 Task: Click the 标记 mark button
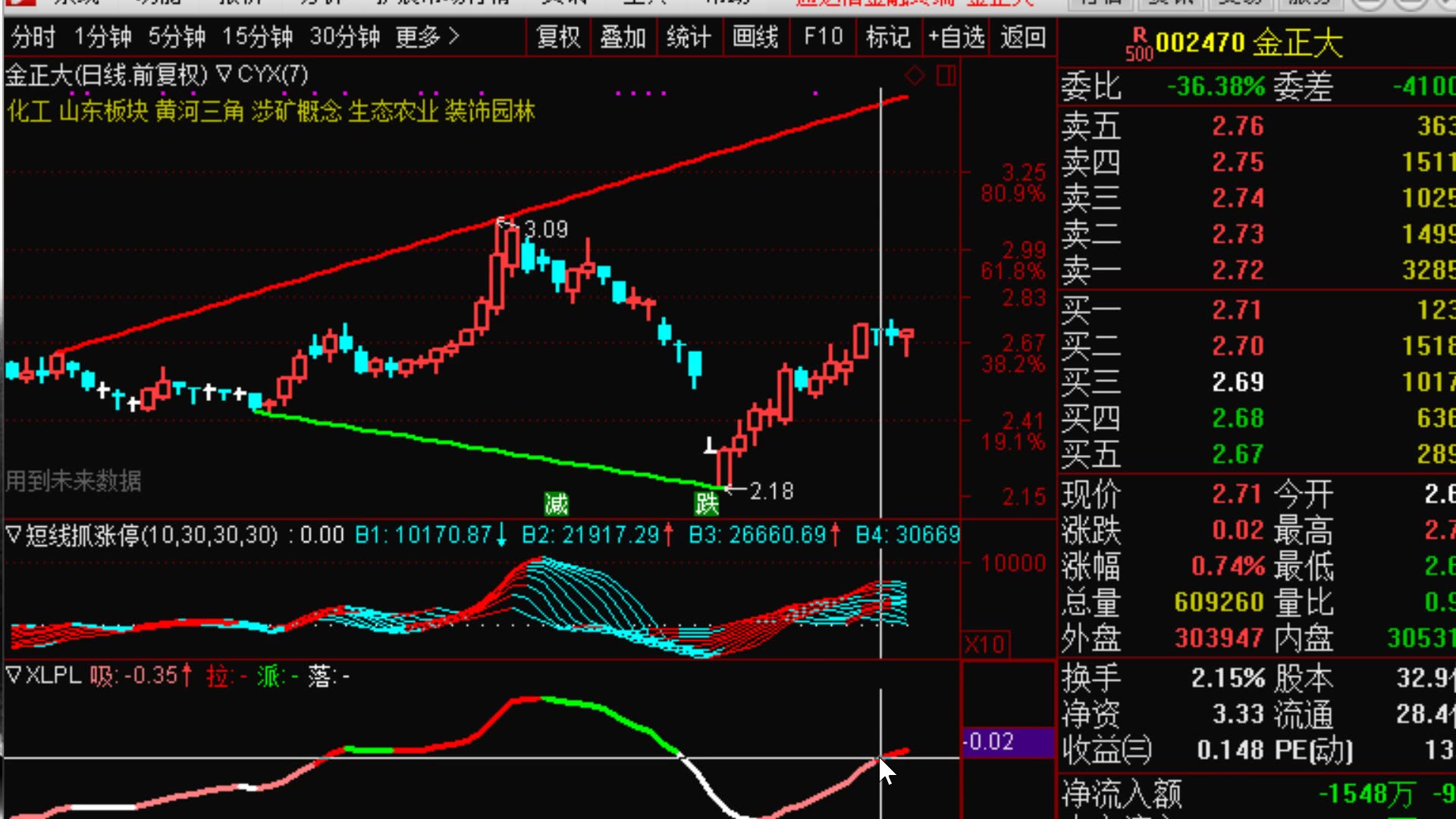pyautogui.click(x=888, y=36)
